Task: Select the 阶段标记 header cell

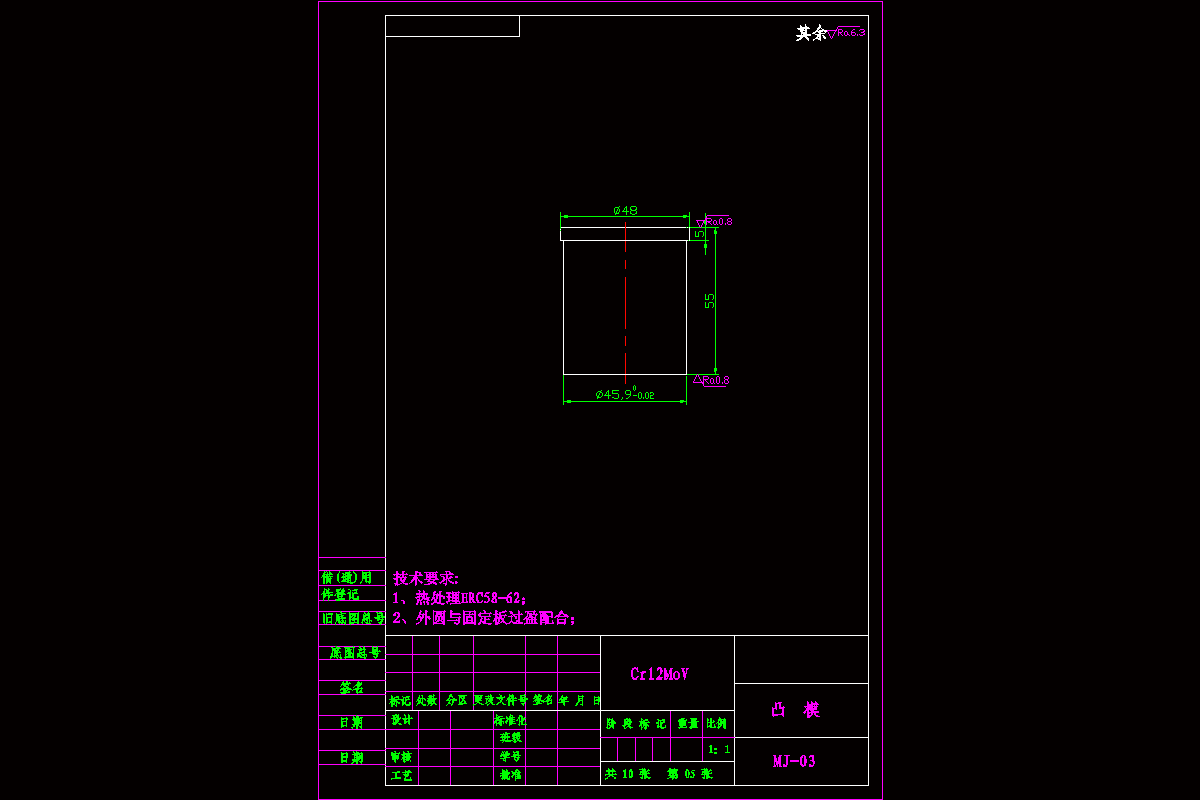Action: click(x=636, y=723)
